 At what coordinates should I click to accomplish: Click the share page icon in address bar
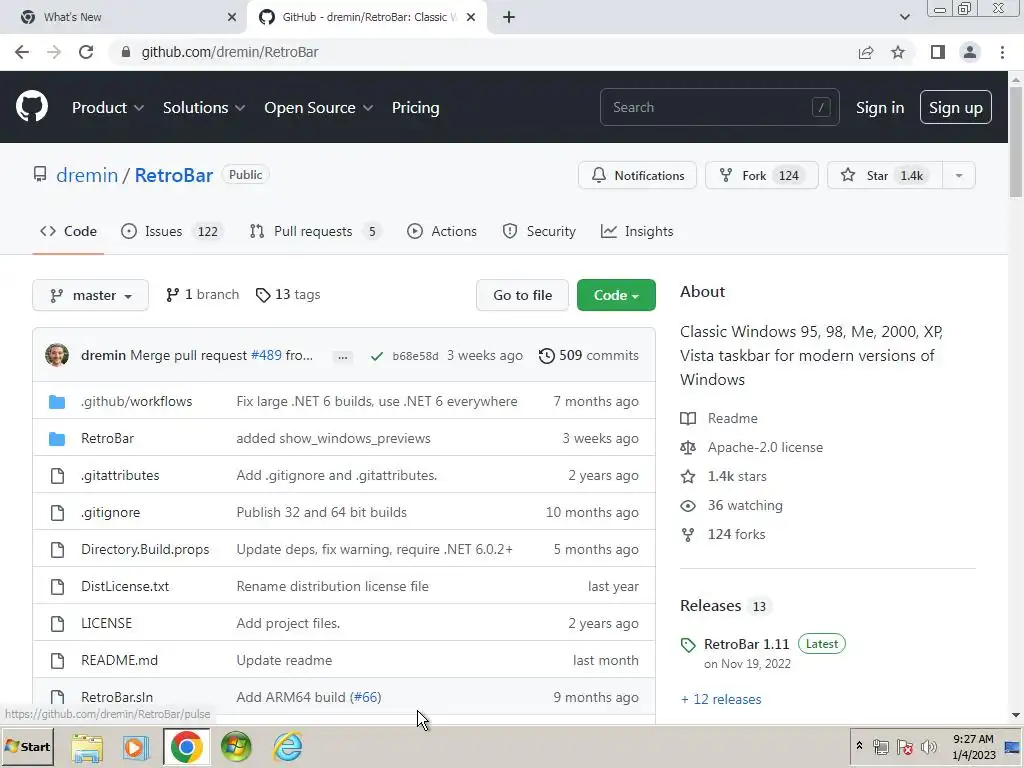[x=866, y=52]
